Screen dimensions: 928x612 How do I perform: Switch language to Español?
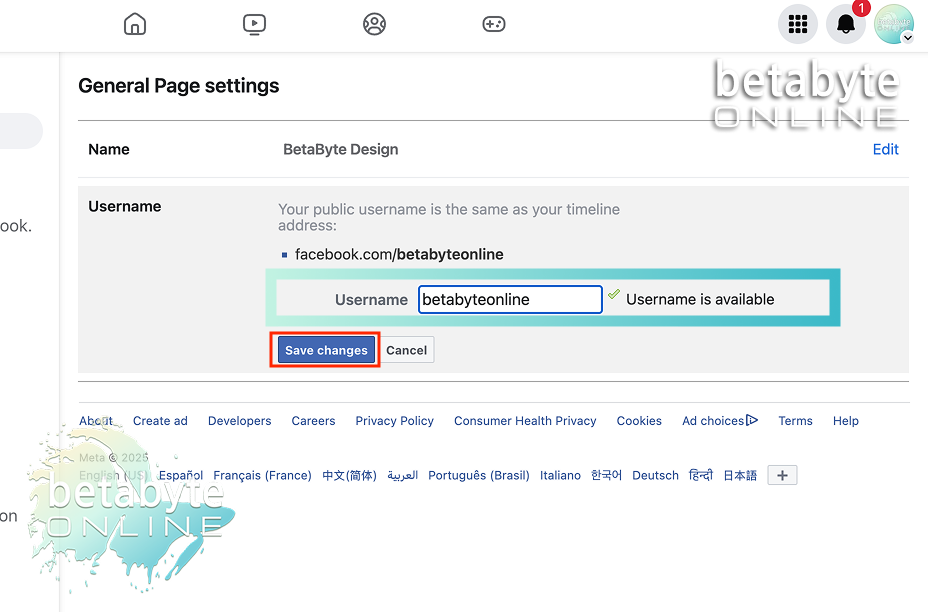[181, 476]
